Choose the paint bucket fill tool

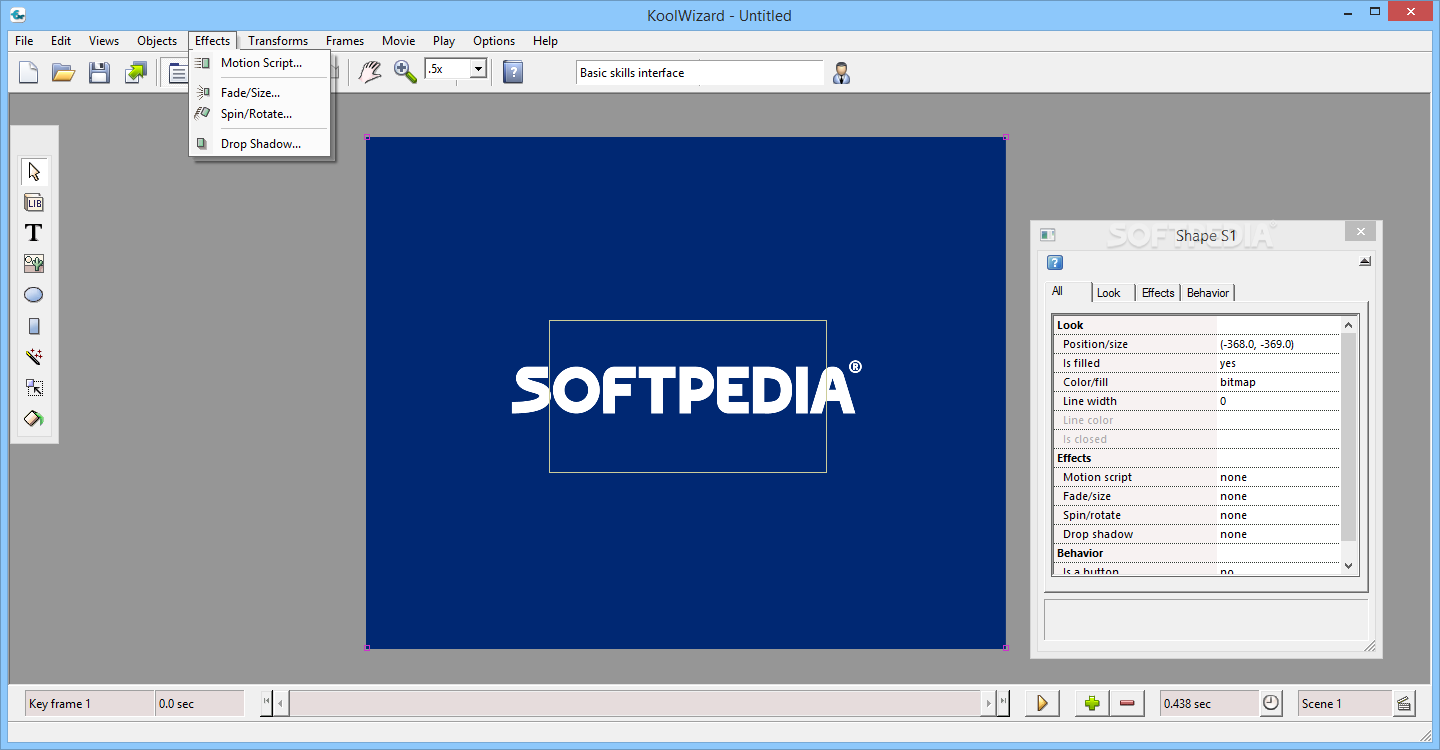tap(34, 419)
